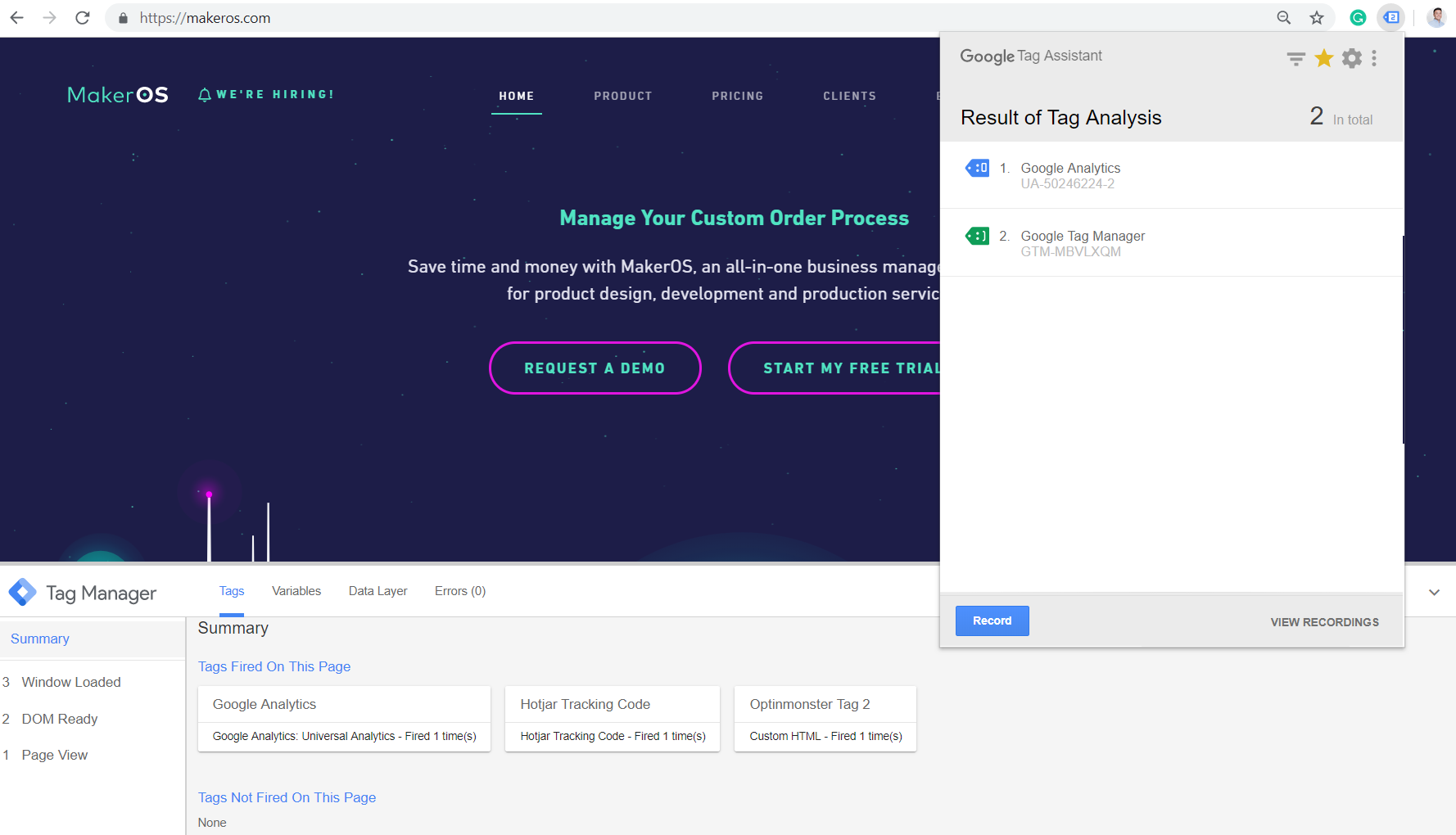Viewport: 1456px width, 835px height.
Task: Open the Google Analytics fired tag card
Action: [x=344, y=719]
